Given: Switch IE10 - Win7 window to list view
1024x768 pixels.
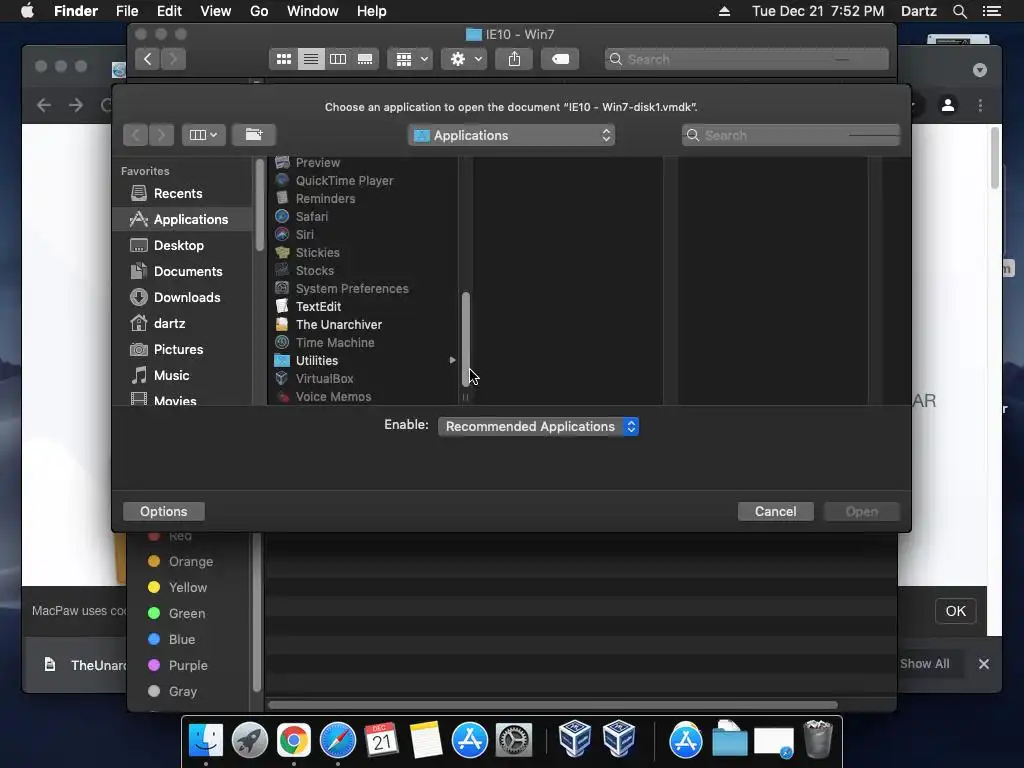Looking at the screenshot, I should click(x=311, y=59).
